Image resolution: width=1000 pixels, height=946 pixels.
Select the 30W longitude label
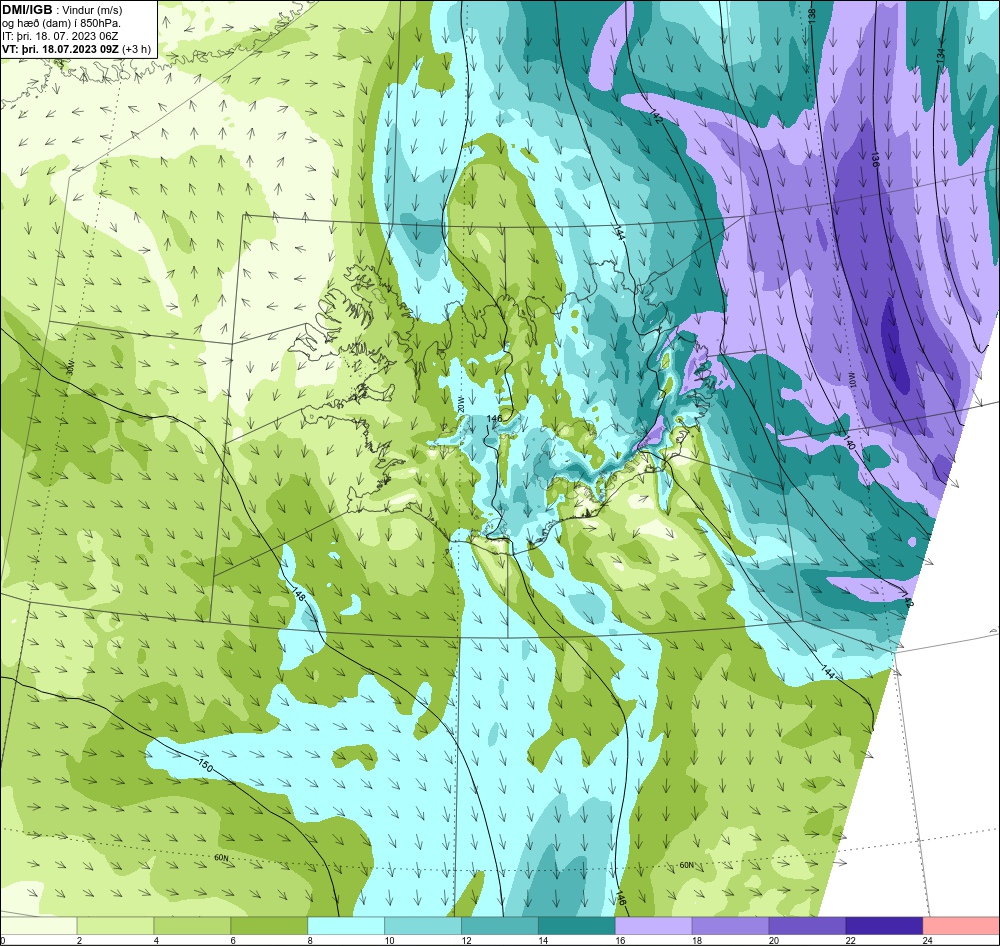[x=70, y=367]
